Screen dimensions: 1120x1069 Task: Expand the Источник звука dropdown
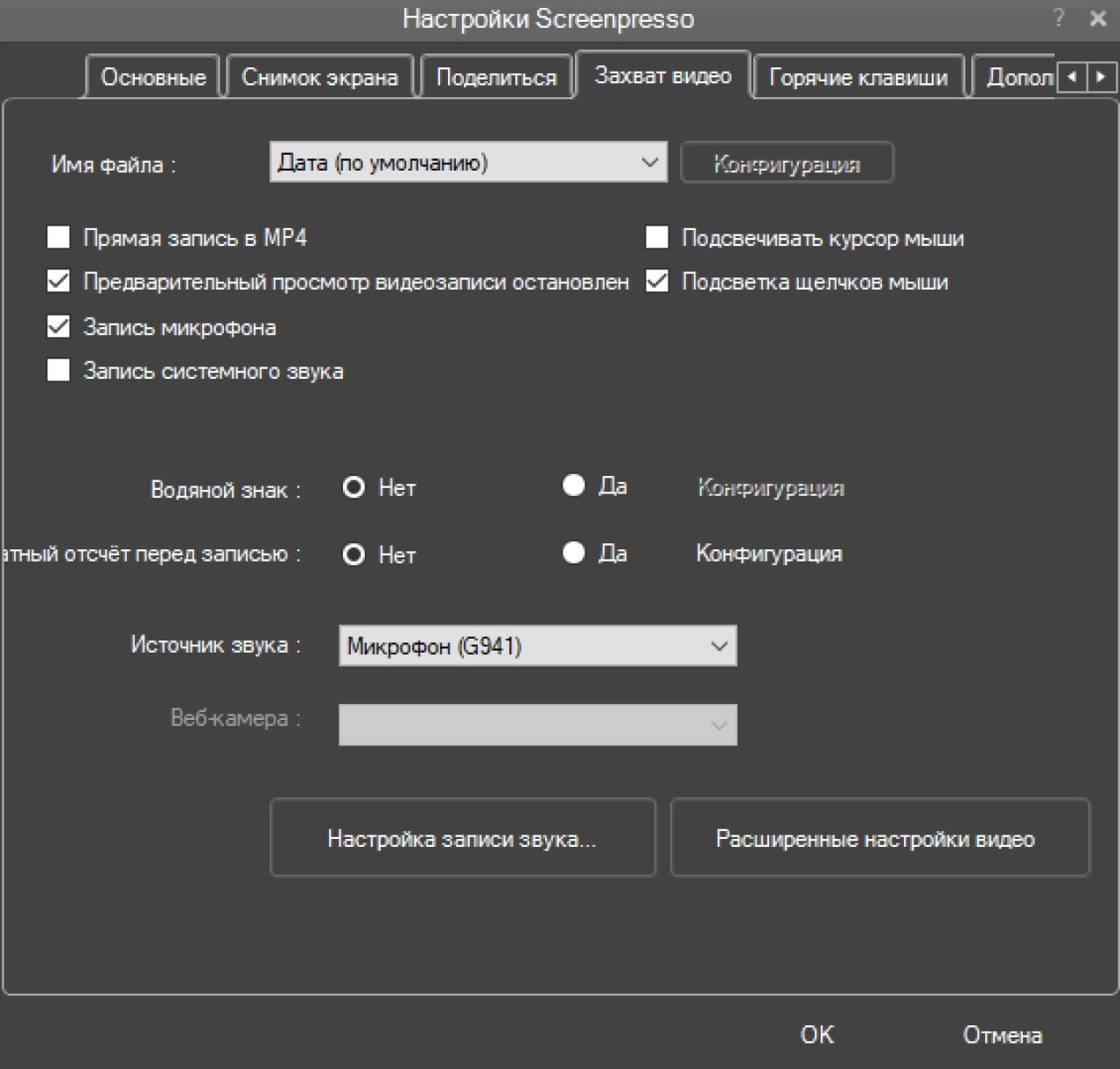pyautogui.click(x=537, y=646)
